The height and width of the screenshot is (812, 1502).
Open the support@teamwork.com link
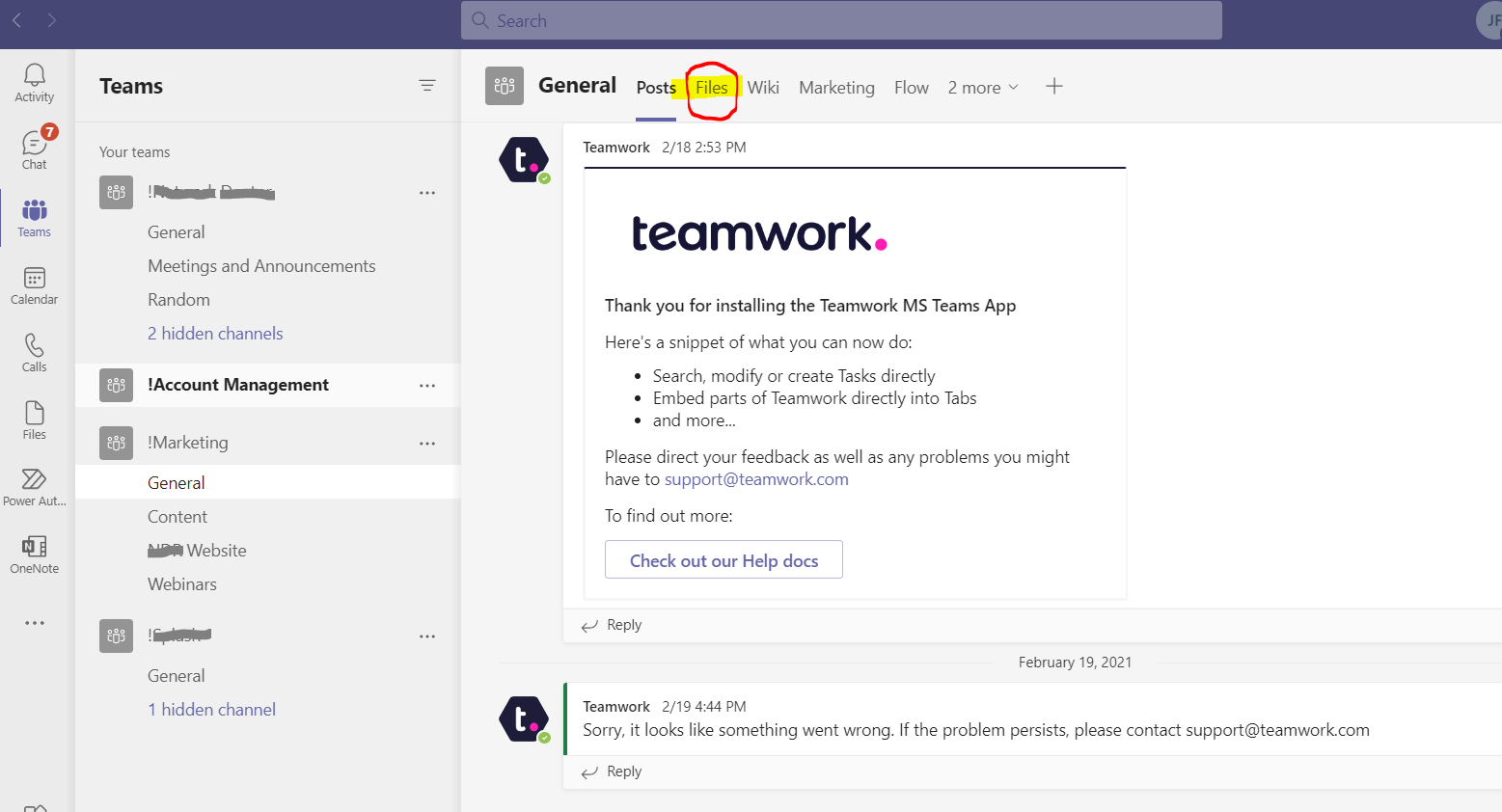756,479
